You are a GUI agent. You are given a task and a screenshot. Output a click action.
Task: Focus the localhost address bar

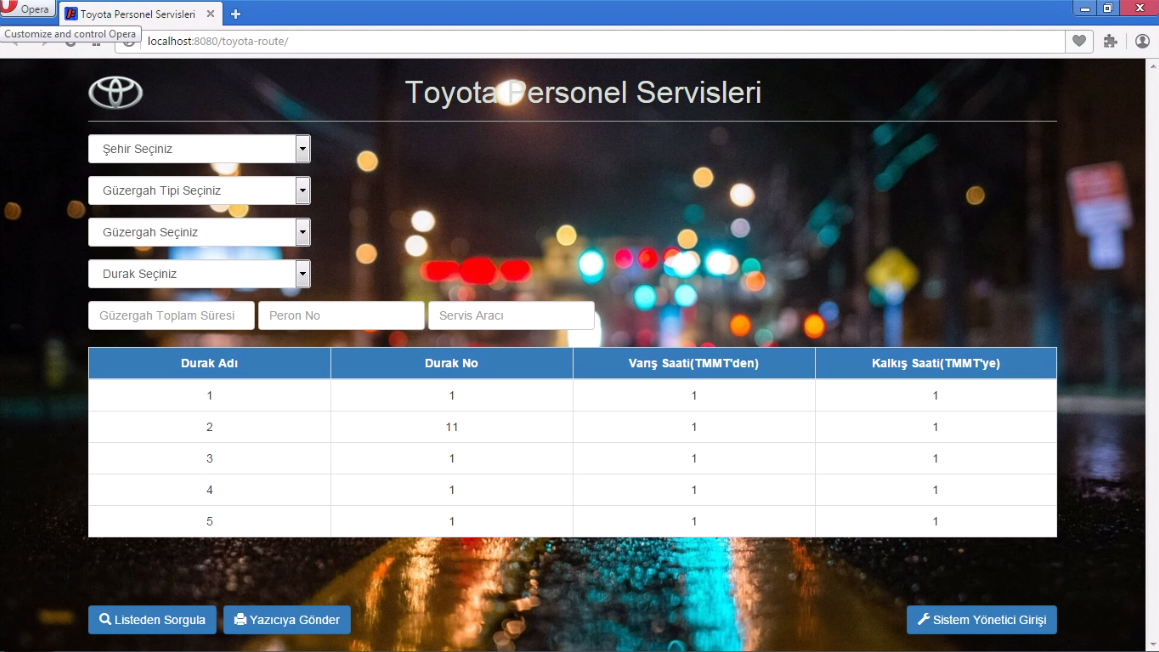tap(591, 41)
